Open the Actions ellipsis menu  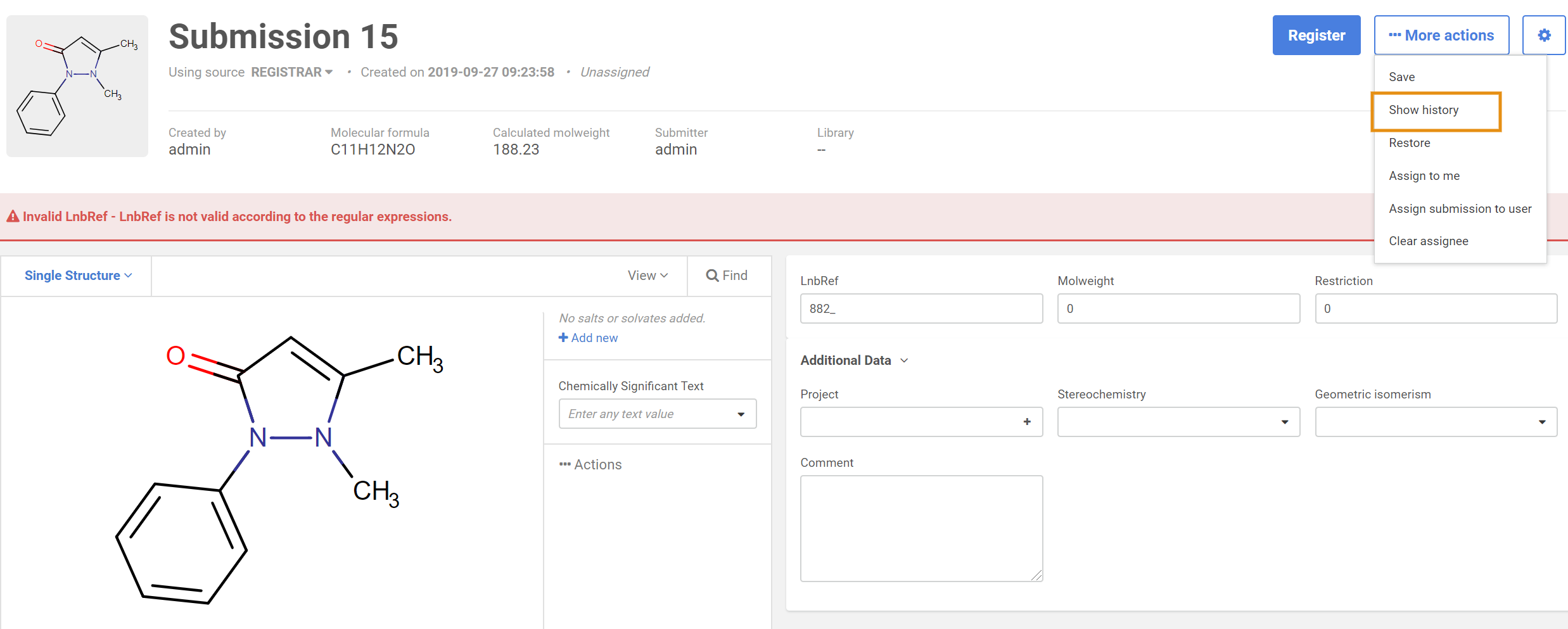tap(590, 464)
